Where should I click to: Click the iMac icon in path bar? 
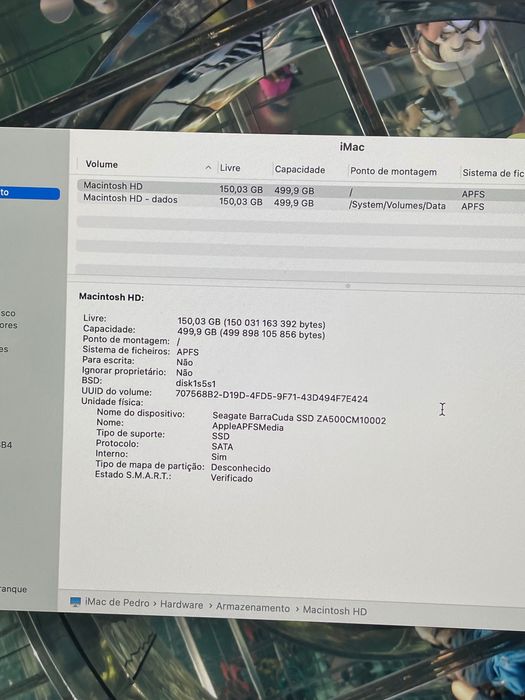75,602
